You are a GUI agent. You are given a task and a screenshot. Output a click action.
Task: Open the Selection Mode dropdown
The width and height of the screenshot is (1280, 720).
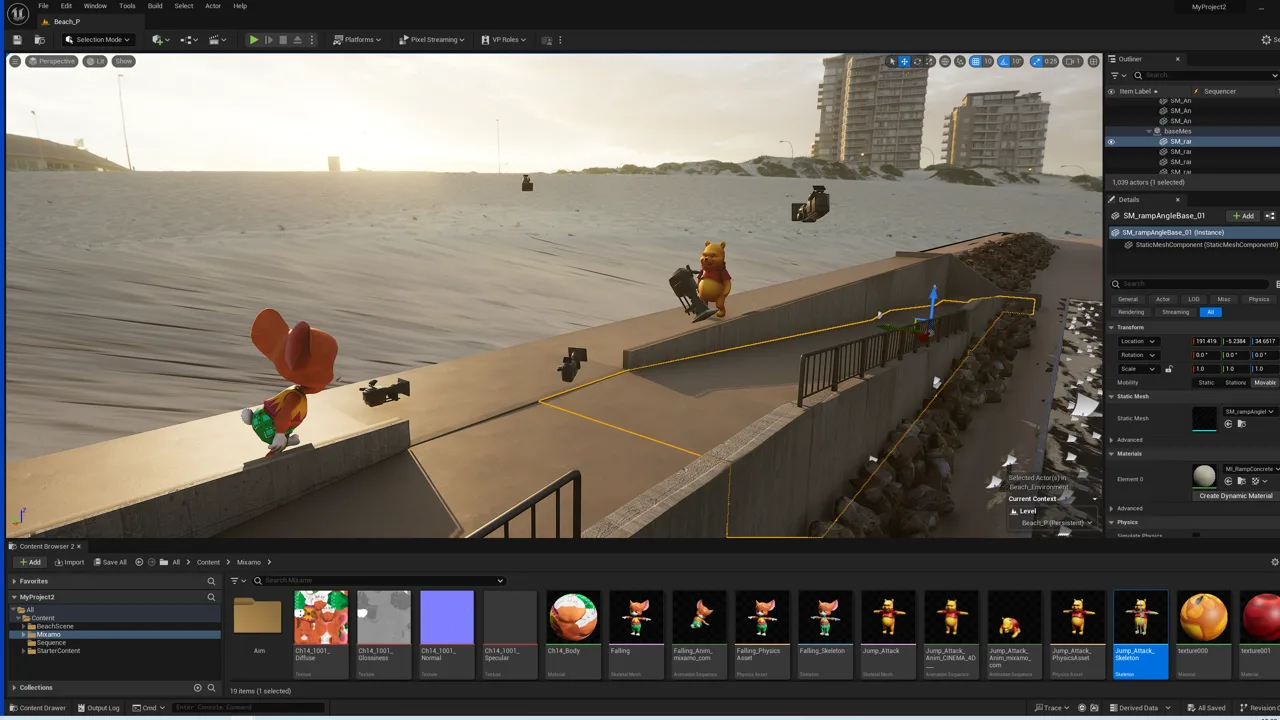point(98,40)
